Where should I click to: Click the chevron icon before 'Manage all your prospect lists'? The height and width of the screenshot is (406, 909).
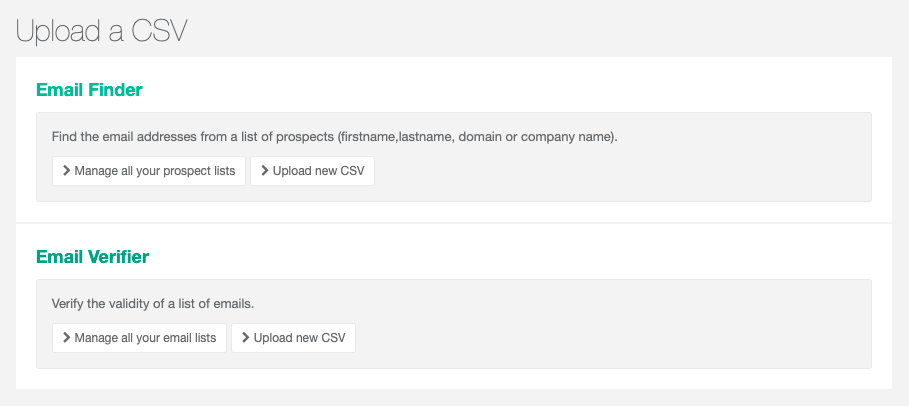(66, 171)
